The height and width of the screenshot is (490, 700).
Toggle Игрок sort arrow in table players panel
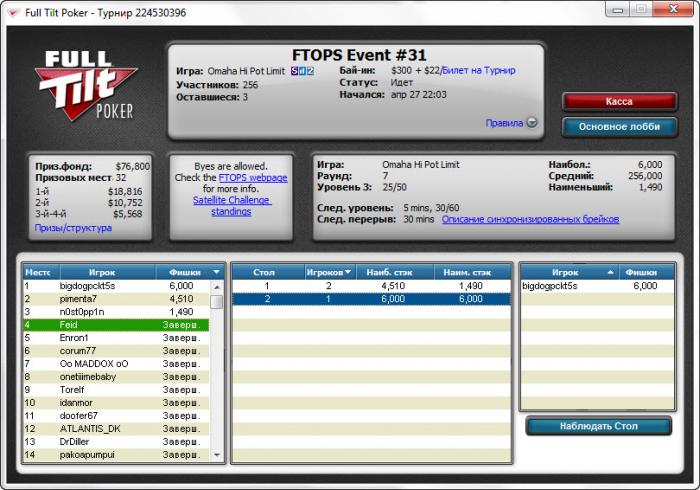[611, 272]
